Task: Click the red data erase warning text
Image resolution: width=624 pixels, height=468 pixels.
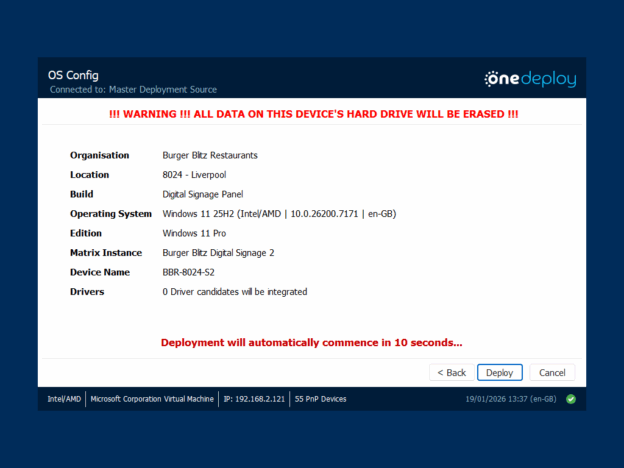Action: (314, 114)
